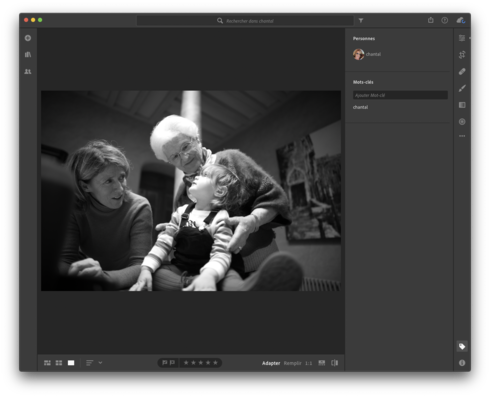Expand the sort order dropdown chevron

(100, 363)
